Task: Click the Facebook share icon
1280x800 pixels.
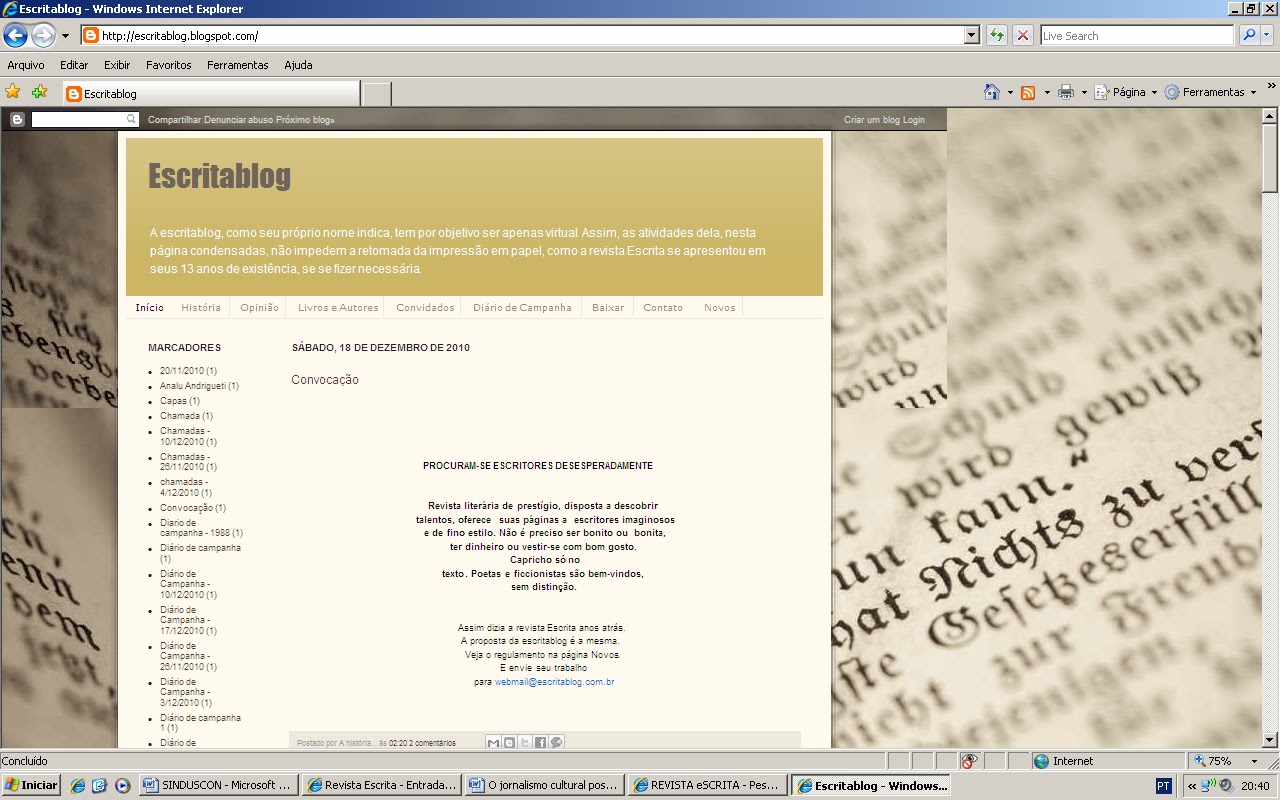Action: click(x=540, y=742)
